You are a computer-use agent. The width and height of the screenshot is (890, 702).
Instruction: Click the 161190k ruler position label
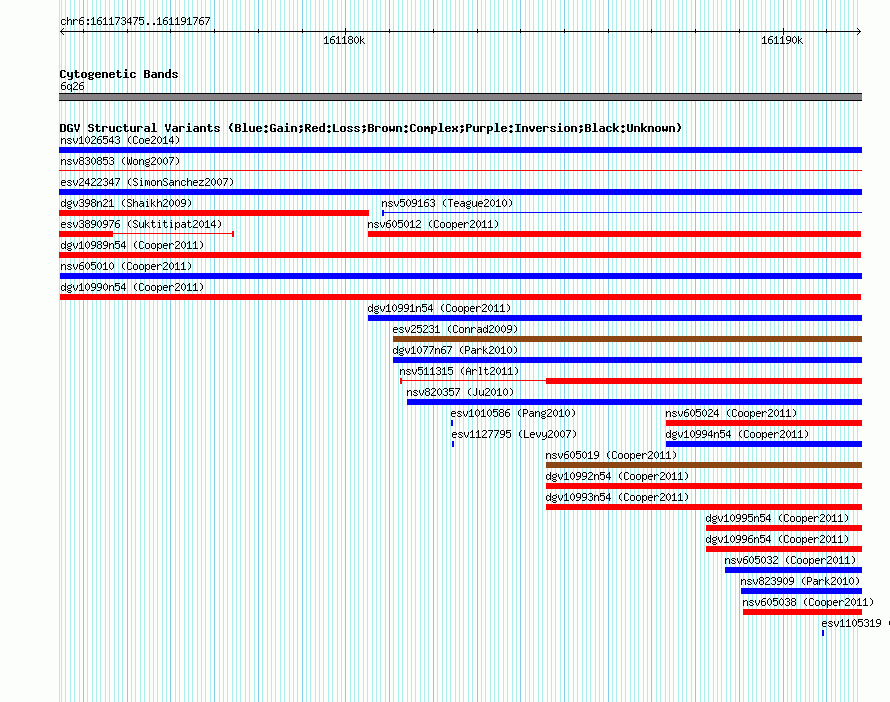(782, 40)
